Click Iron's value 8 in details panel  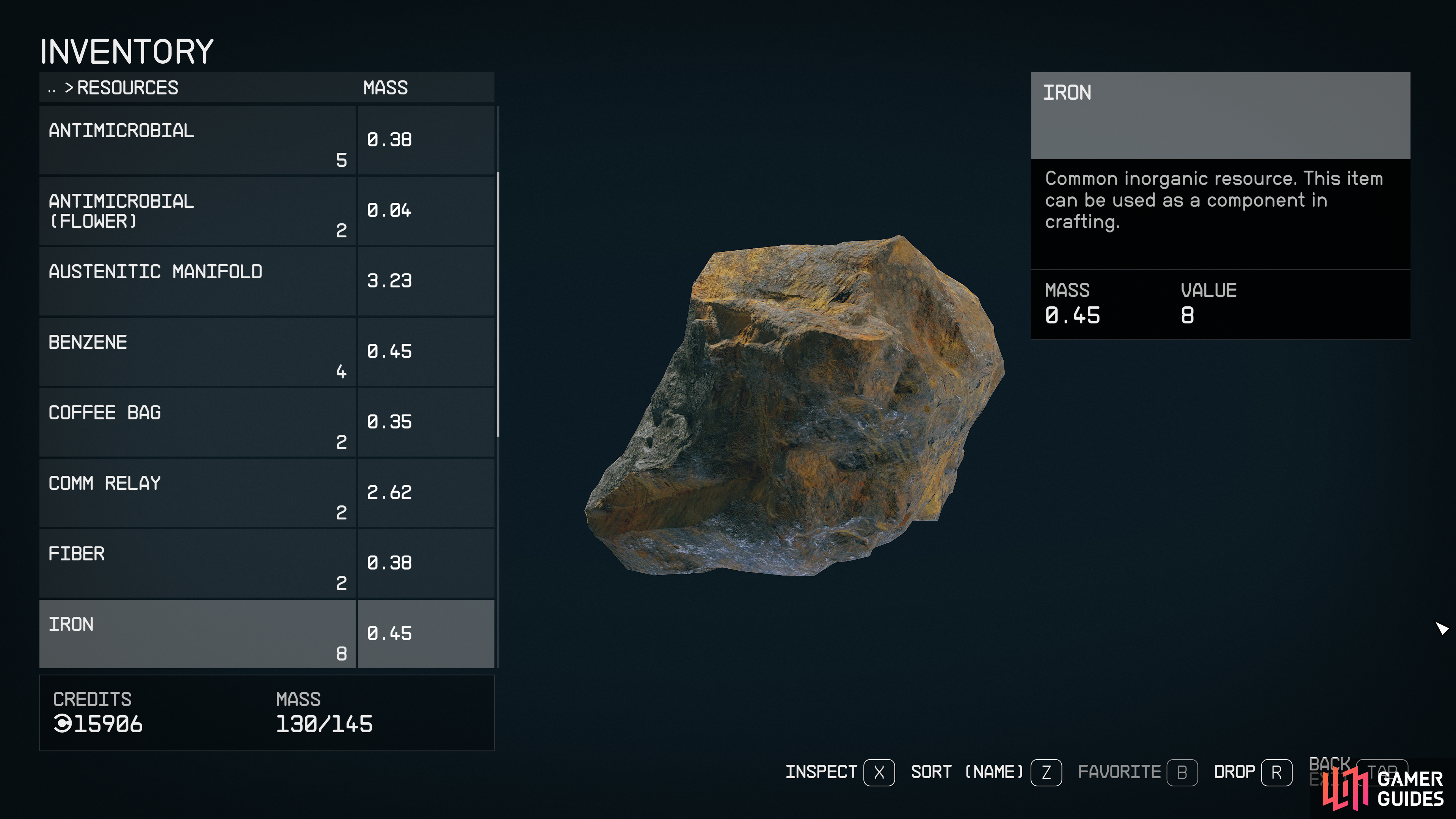[1188, 315]
